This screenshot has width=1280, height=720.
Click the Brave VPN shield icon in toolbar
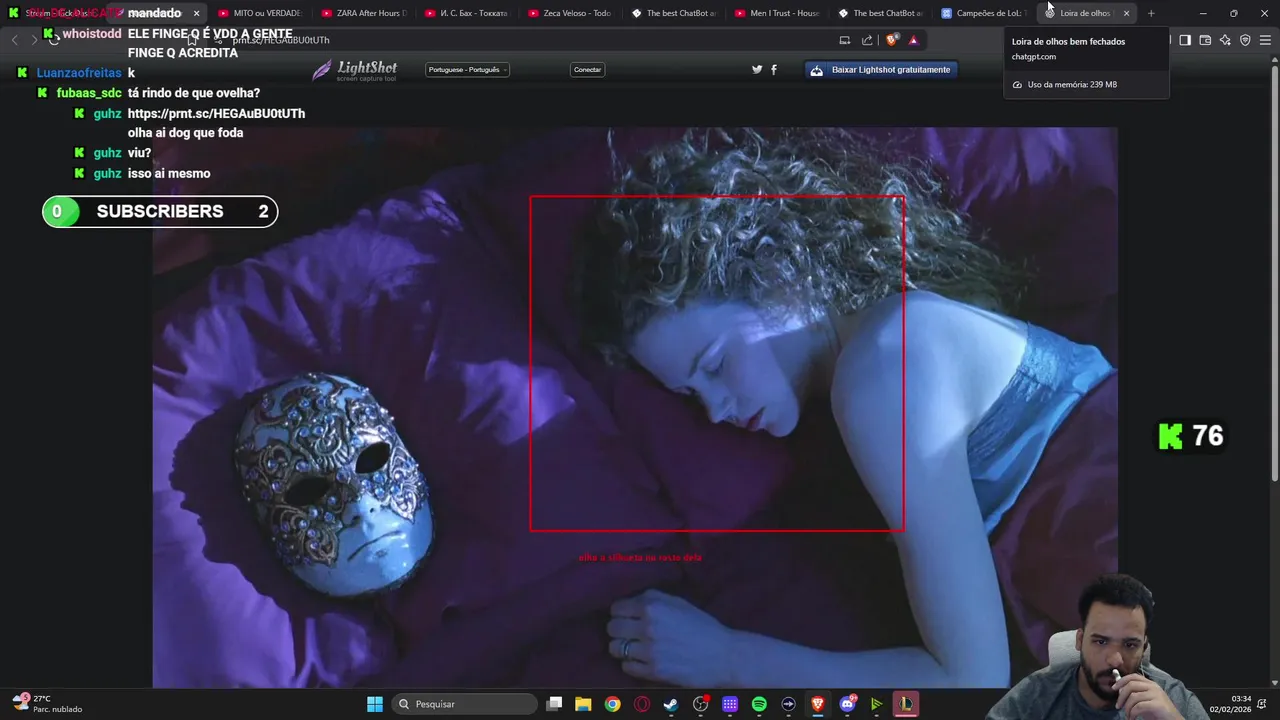1245,40
